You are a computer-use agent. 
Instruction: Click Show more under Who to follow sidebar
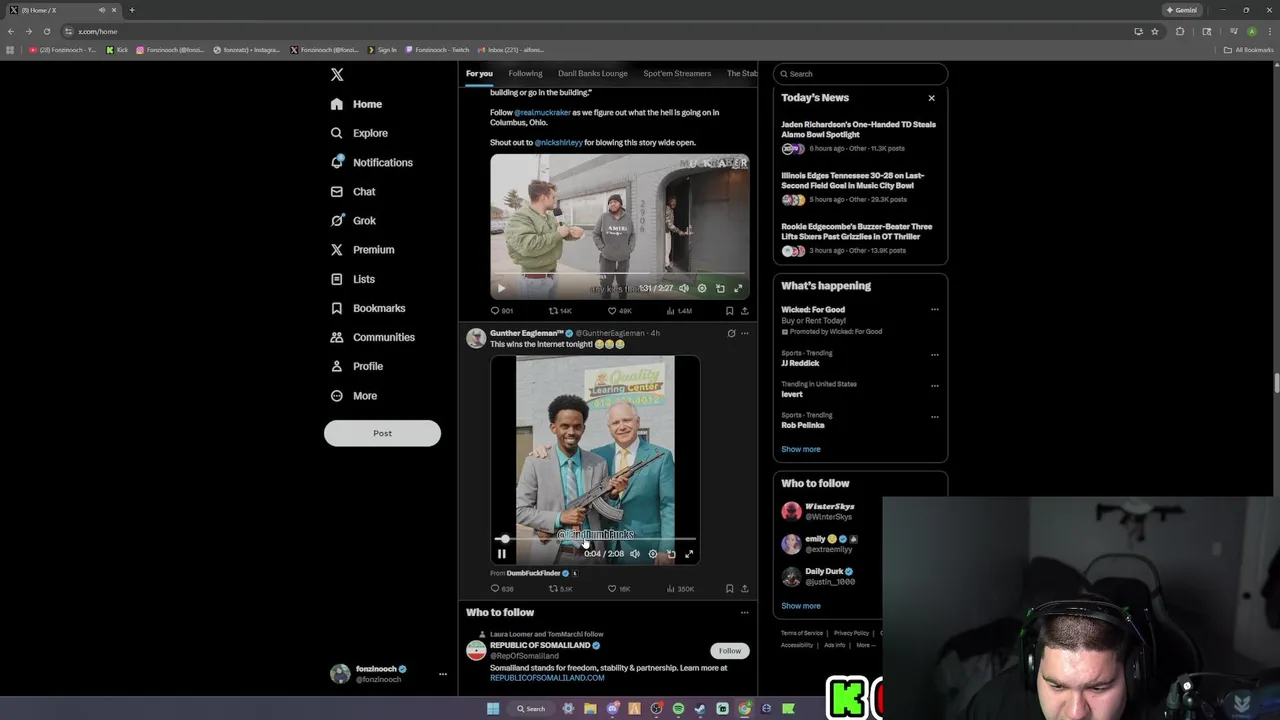click(x=801, y=606)
